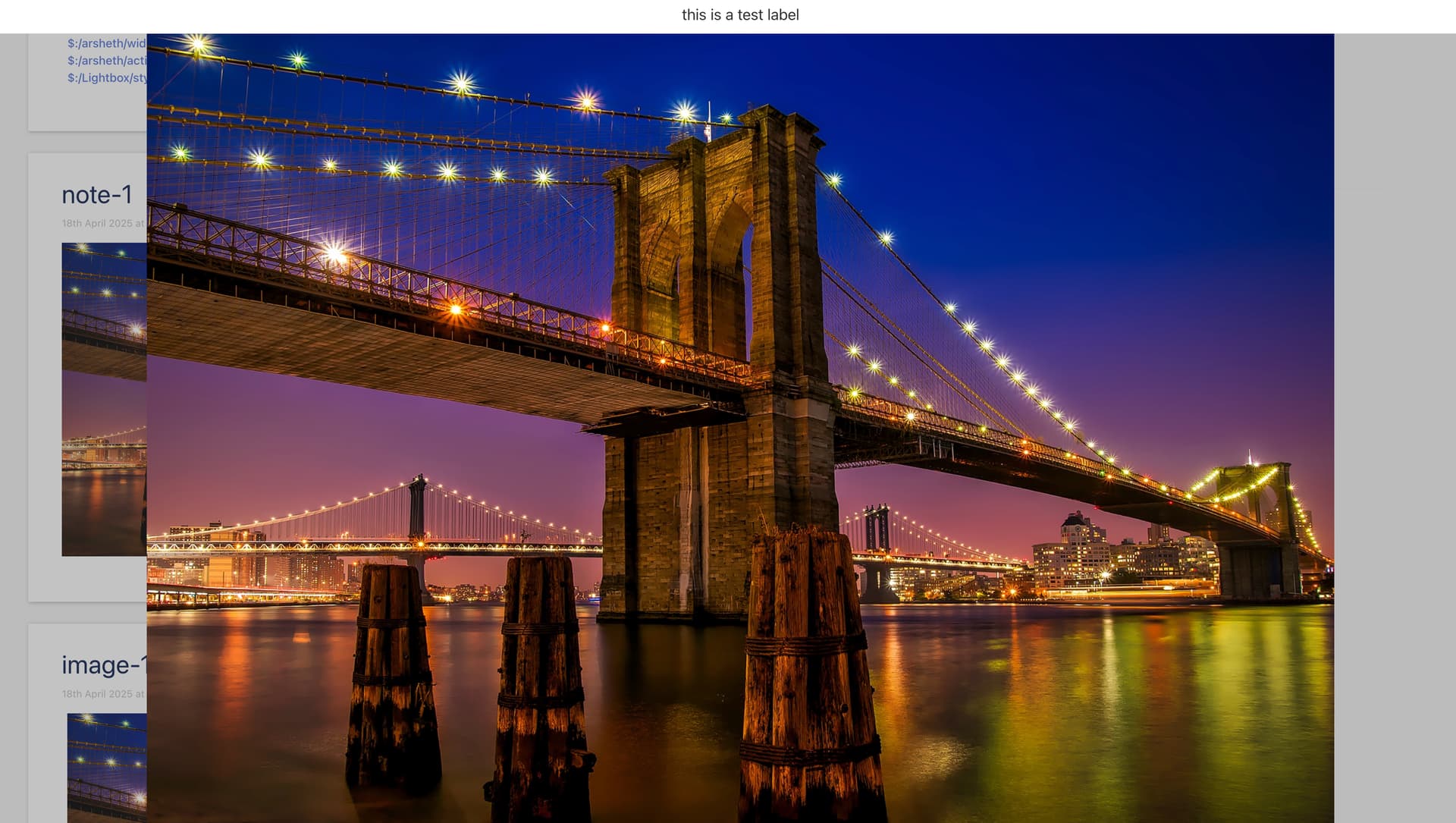The image size is (1456, 823).
Task: Click the bridge thumbnail under image-1
Action: pyautogui.click(x=107, y=768)
